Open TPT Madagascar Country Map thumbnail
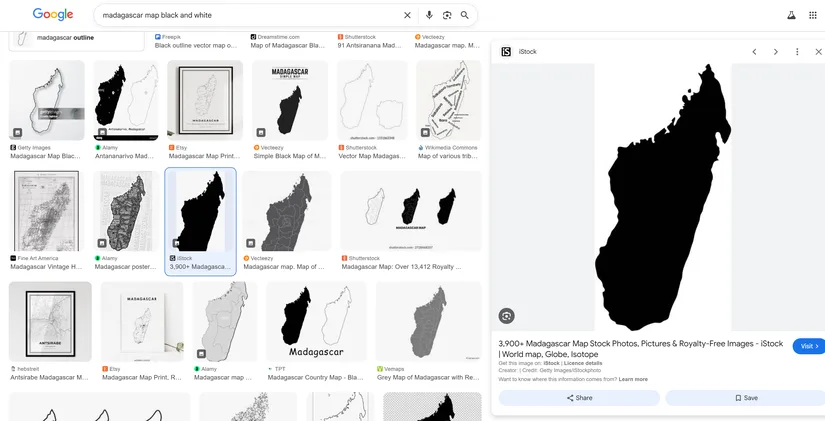Screen dimensions: 825x421 click(317, 322)
